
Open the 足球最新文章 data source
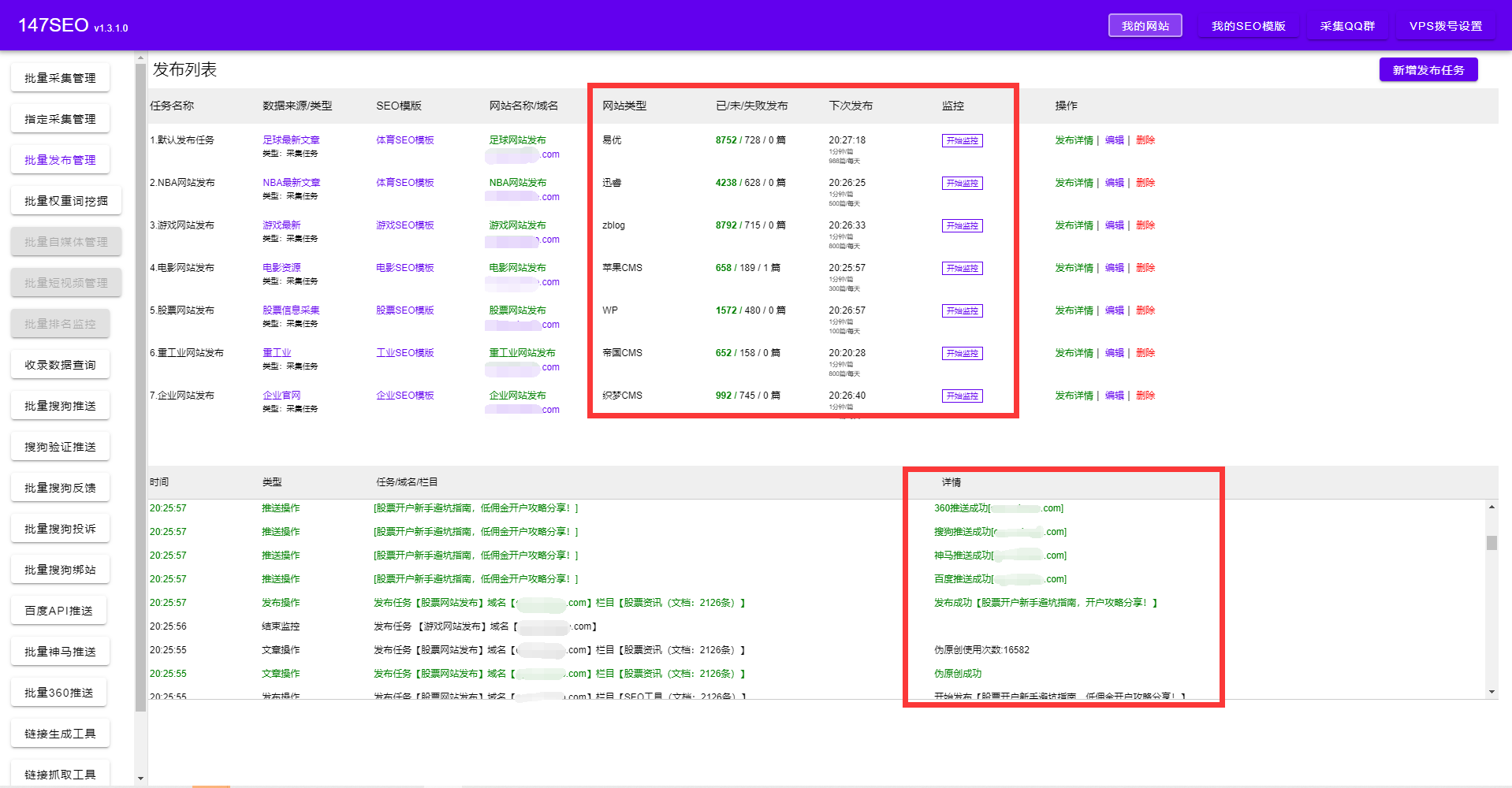pos(291,140)
